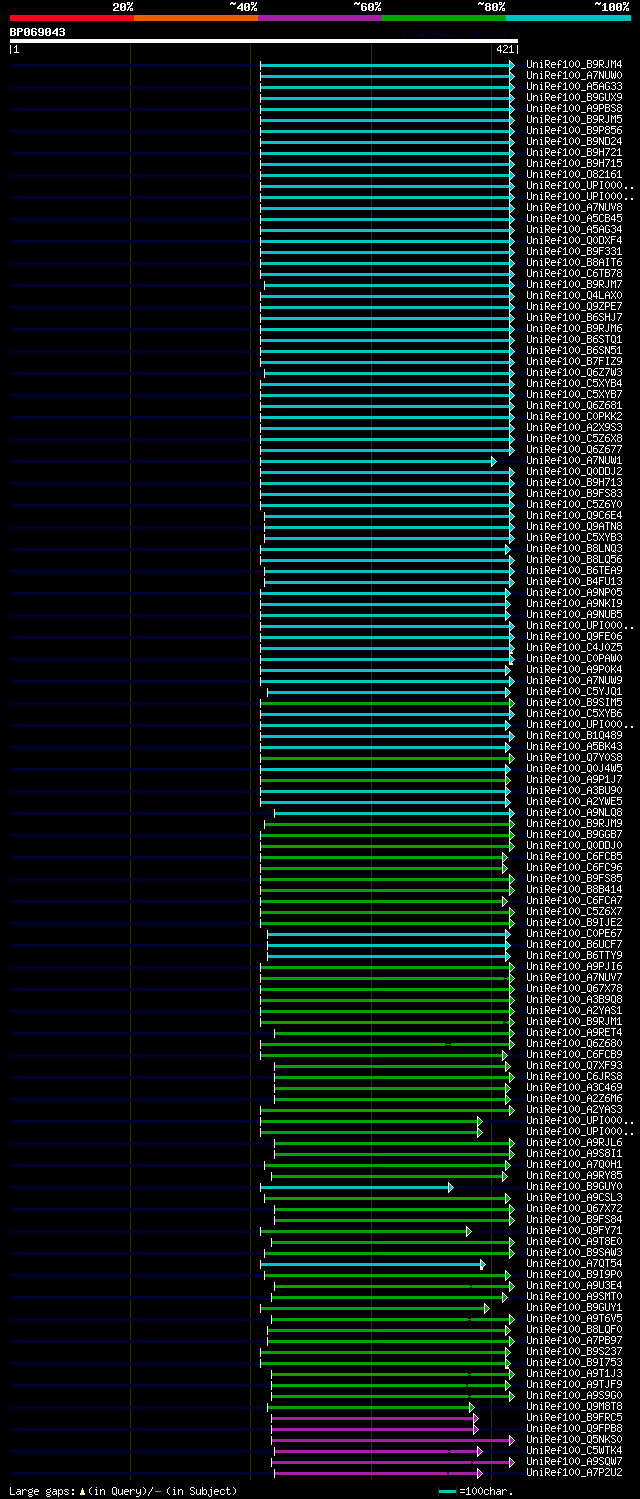
Task: Open hit UniRef100_B9P856
Action: tap(574, 130)
